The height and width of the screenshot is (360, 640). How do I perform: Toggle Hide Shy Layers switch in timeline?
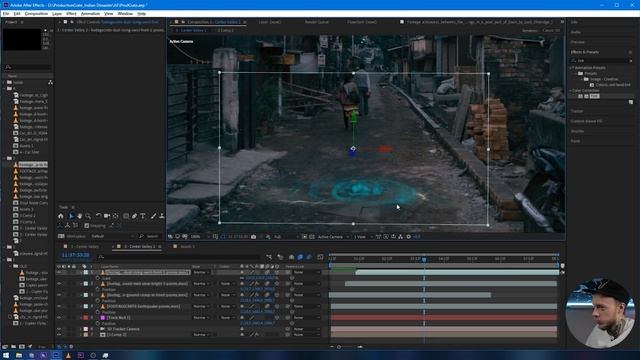291,257
